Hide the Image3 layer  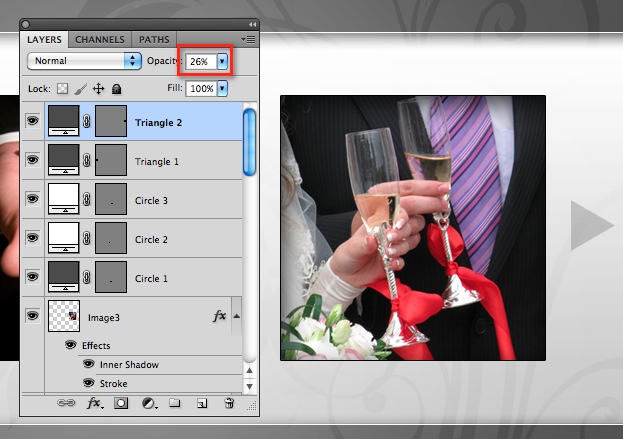33,316
